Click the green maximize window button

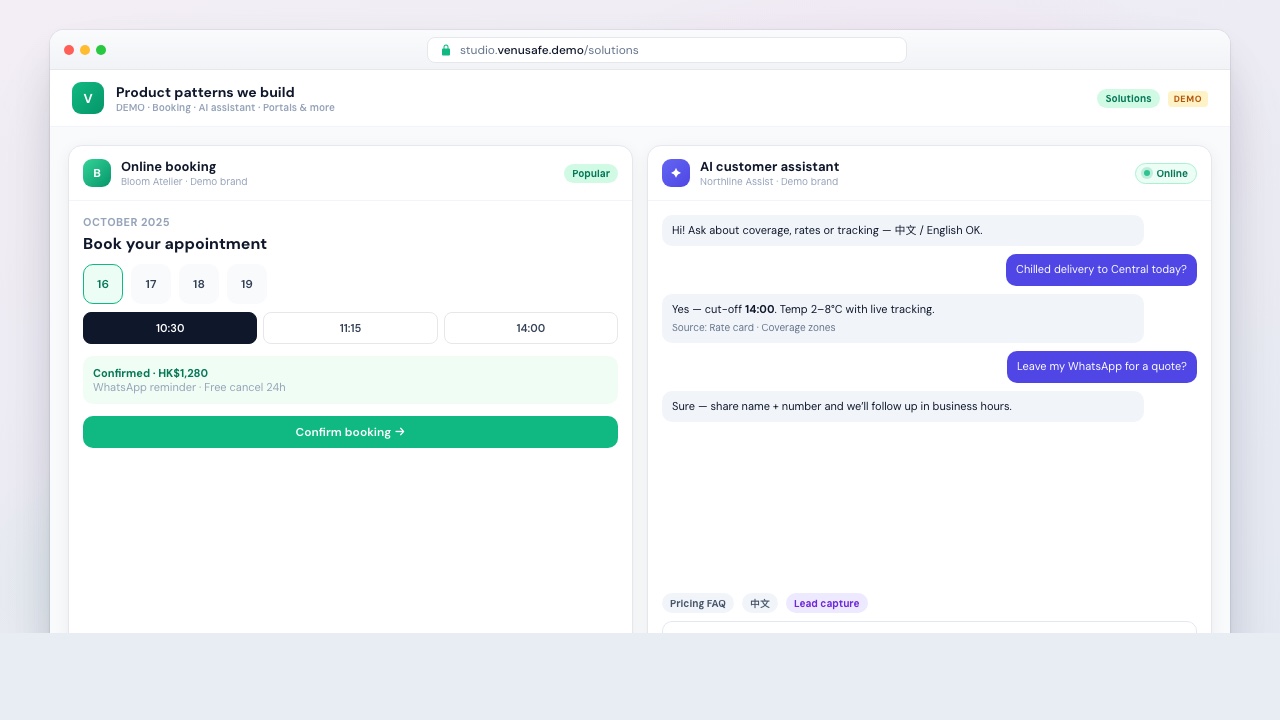(x=101, y=50)
